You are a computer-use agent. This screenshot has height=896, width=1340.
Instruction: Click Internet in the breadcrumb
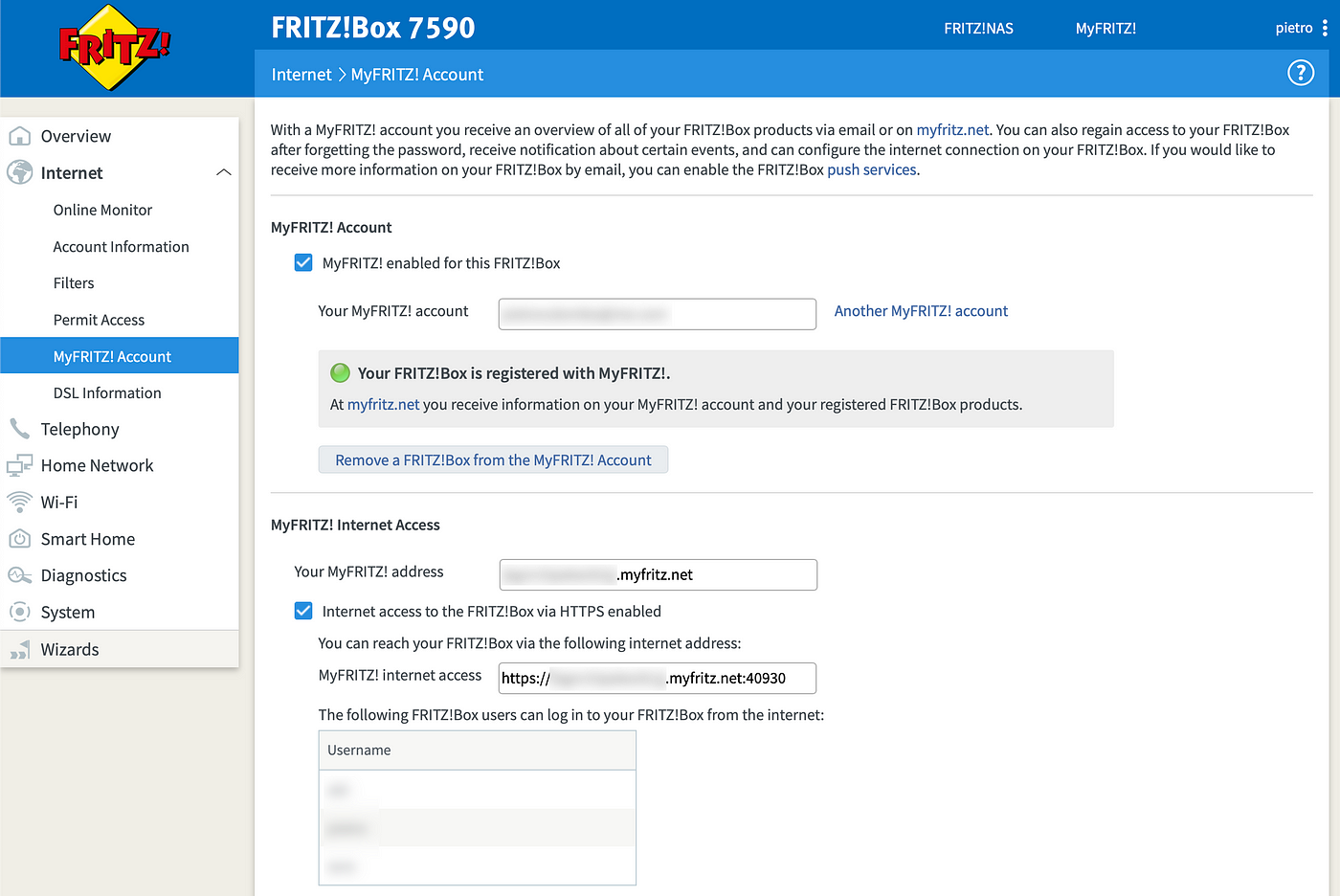point(301,75)
